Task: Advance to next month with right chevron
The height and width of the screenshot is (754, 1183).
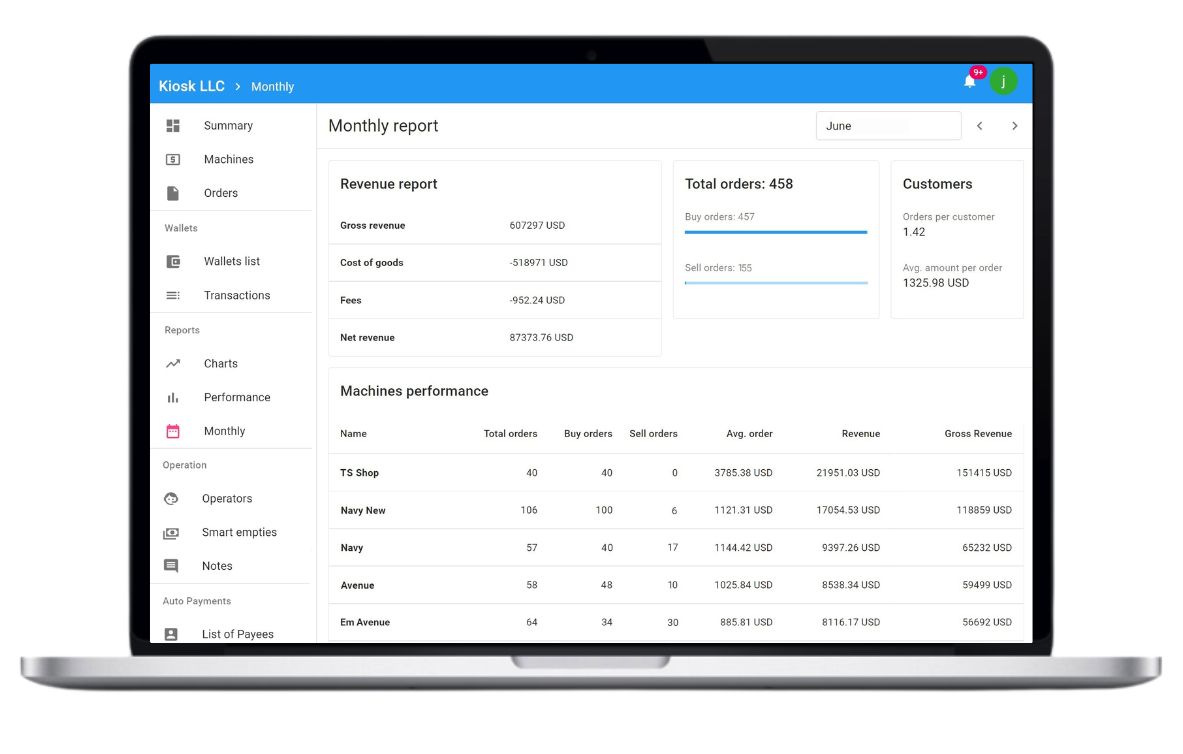Action: [1015, 125]
